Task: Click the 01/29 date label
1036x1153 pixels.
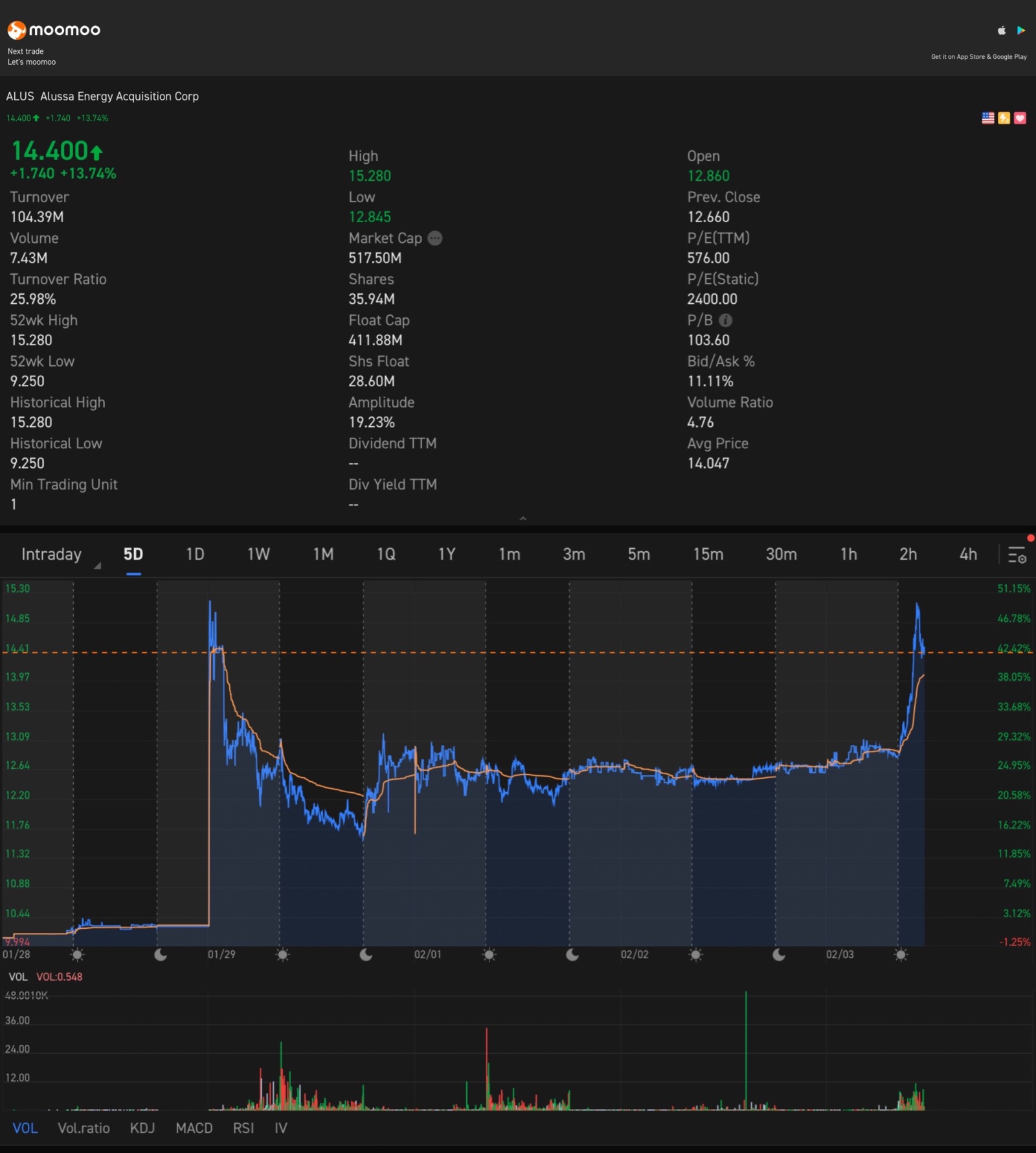Action: [221, 955]
